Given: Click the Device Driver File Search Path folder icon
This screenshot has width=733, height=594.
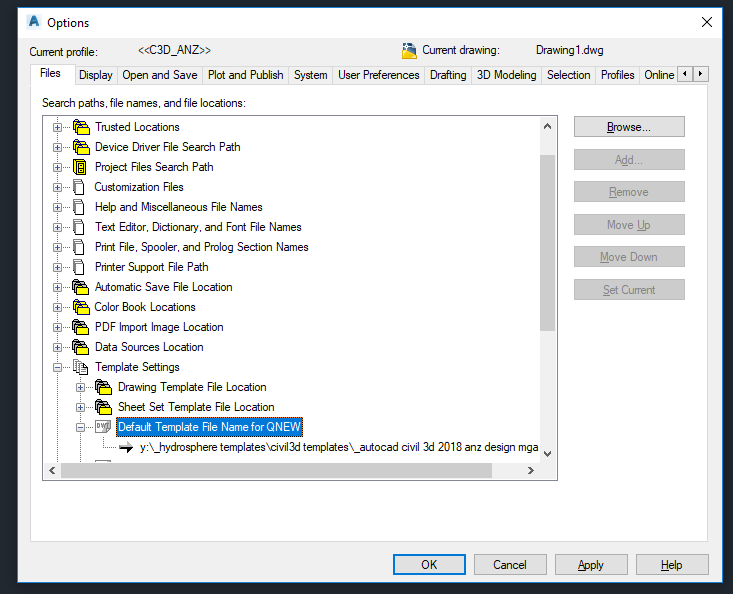Looking at the screenshot, I should 81,147.
